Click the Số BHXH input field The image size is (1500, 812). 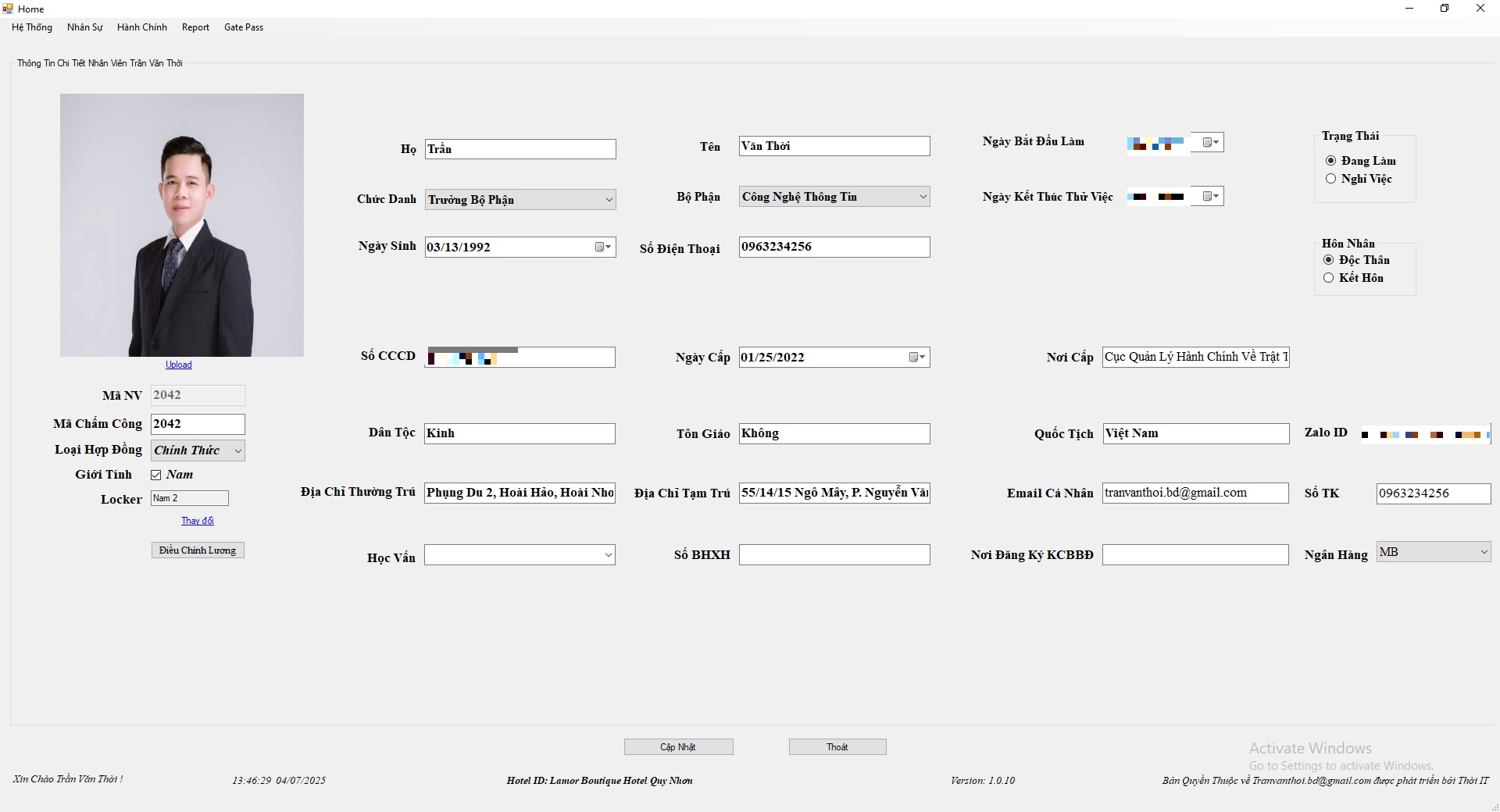click(834, 555)
